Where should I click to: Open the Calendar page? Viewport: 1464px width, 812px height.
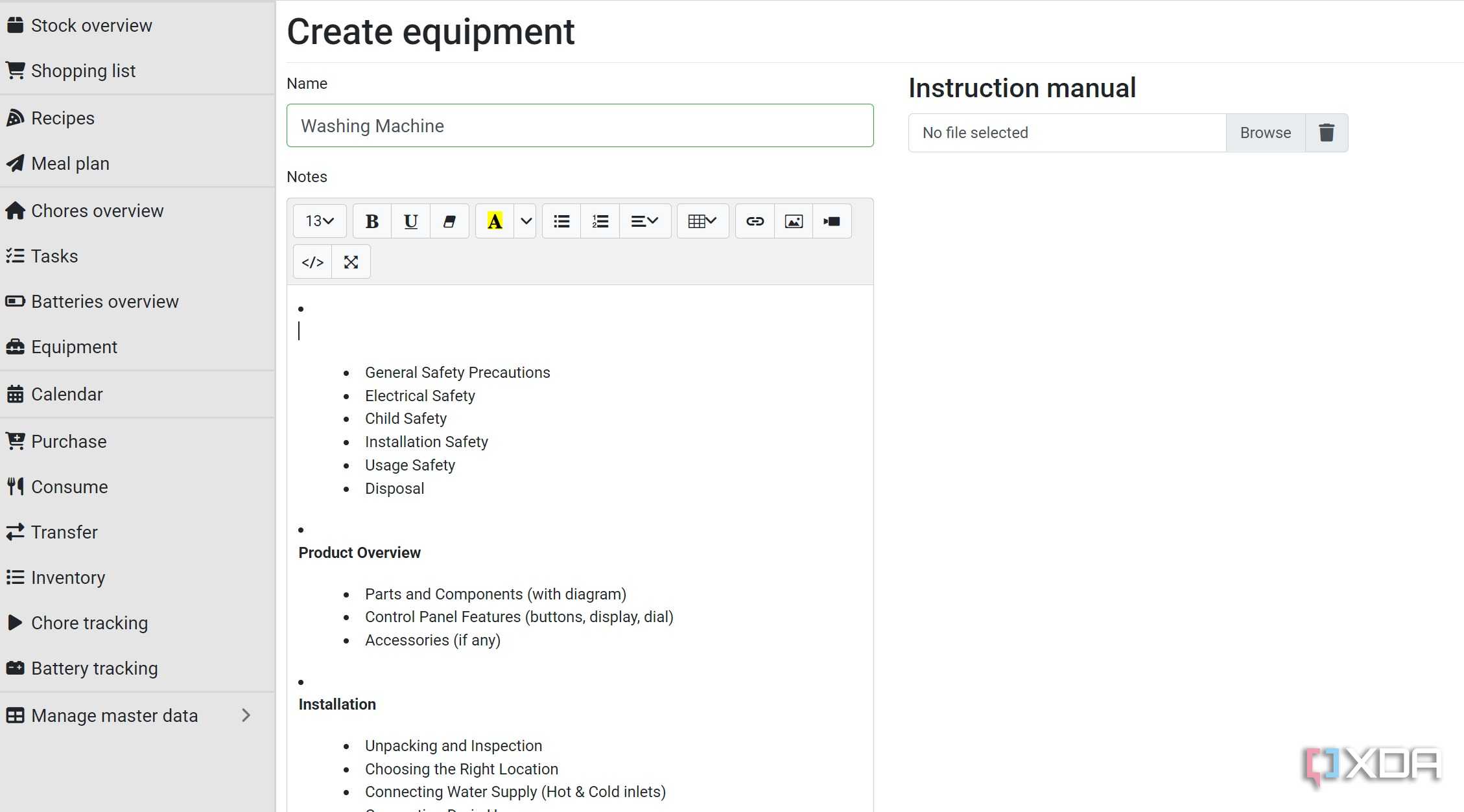pos(137,394)
